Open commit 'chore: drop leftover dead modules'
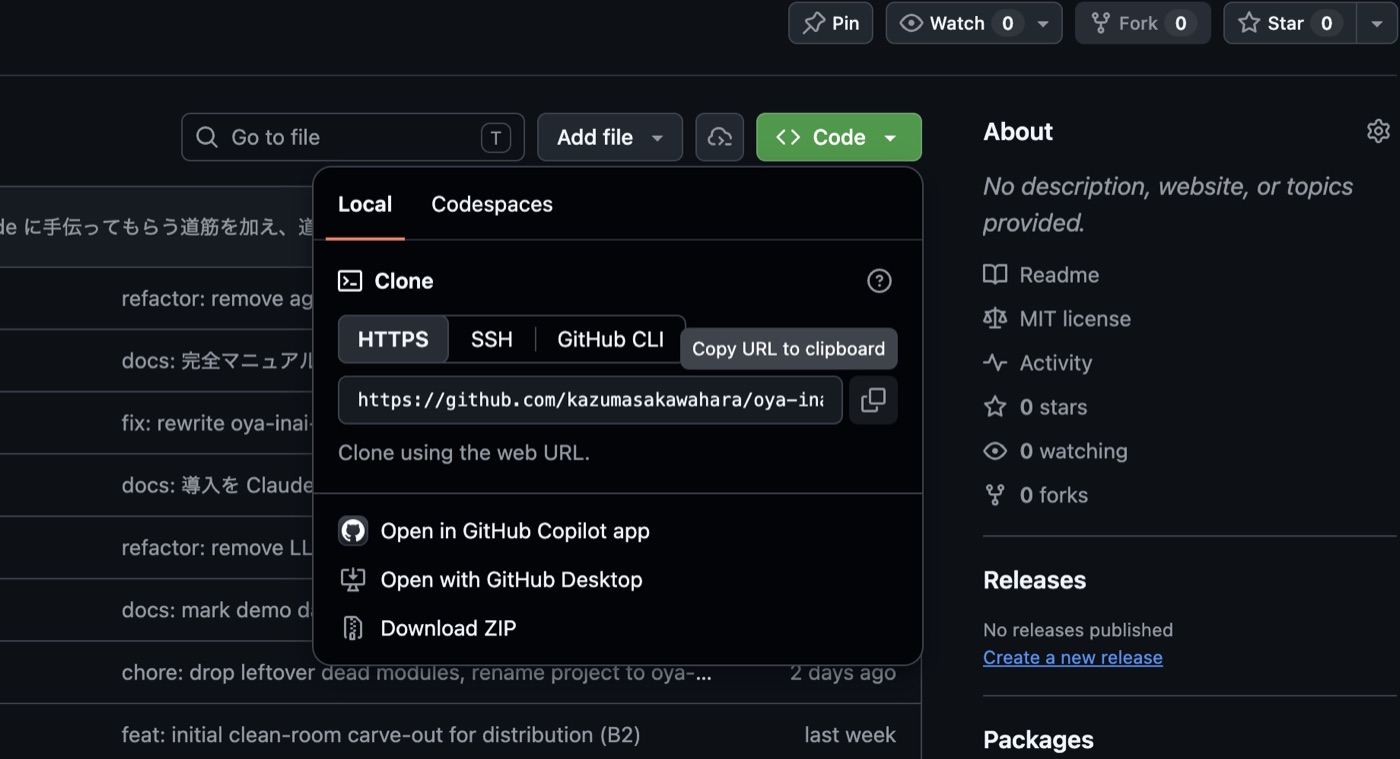Image resolution: width=1400 pixels, height=759 pixels. (416, 673)
